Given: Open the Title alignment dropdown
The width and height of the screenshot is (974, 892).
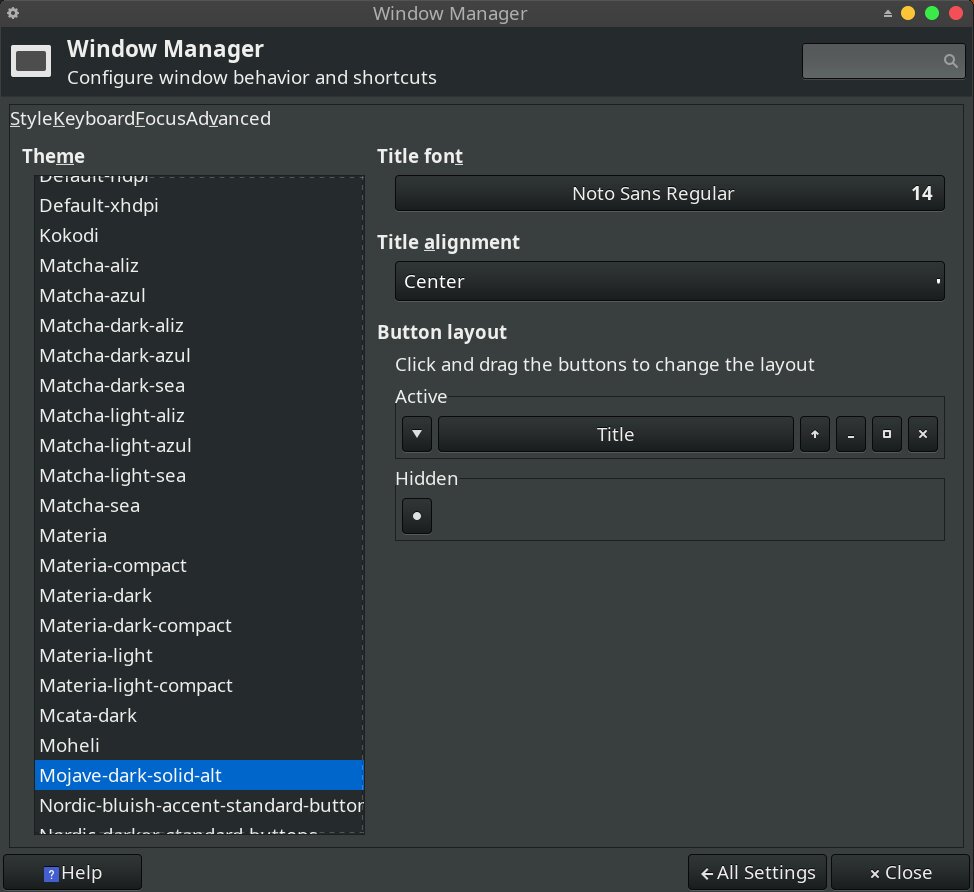Looking at the screenshot, I should pyautogui.click(x=669, y=282).
